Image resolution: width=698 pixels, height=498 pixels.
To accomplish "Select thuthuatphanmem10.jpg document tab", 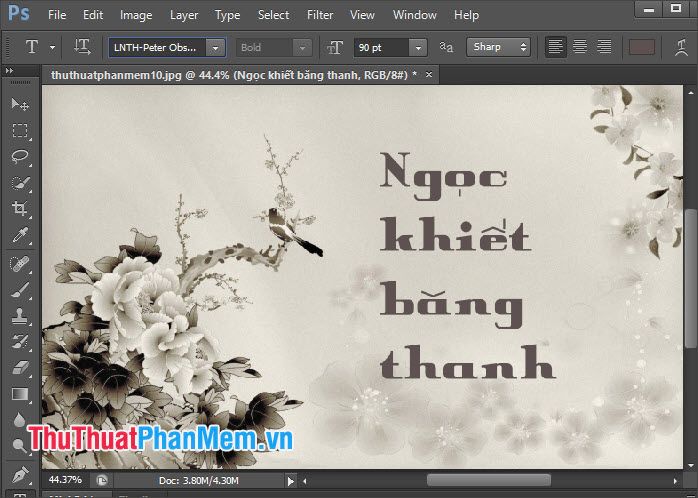I will click(234, 75).
